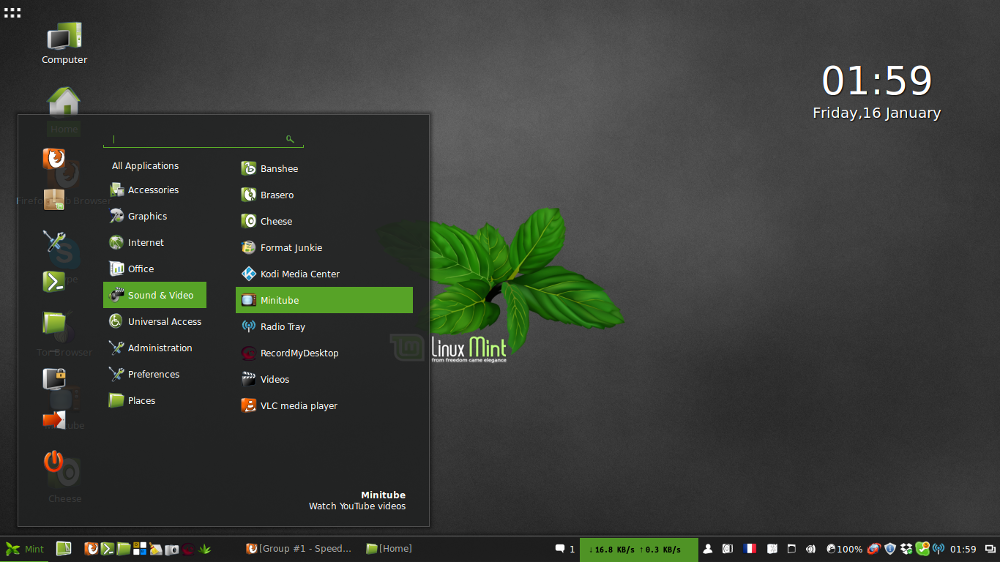
Task: Launch Kodi Media Center
Action: (324, 274)
